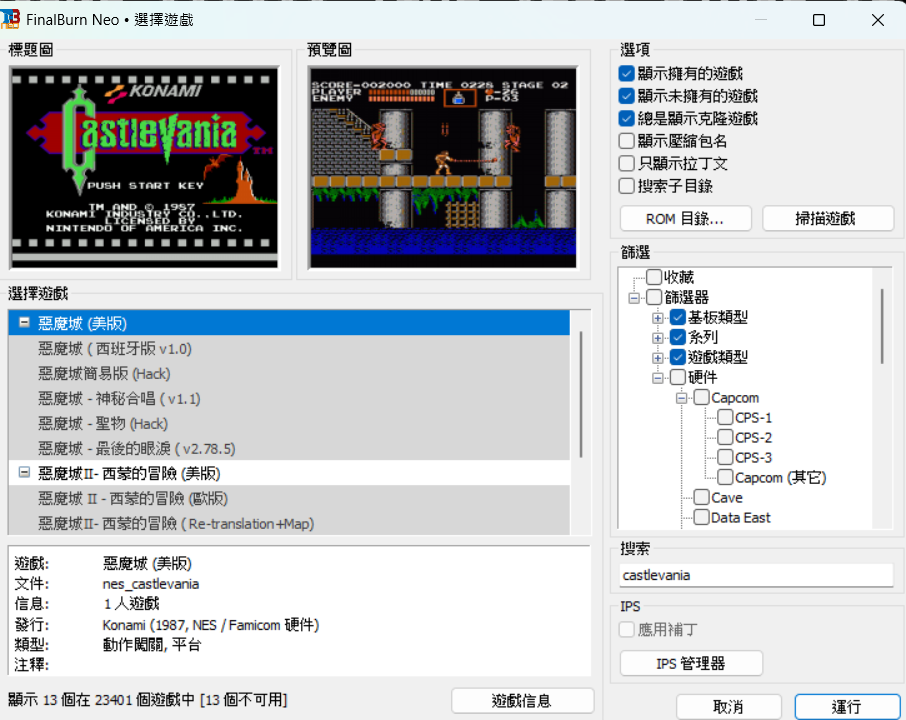Click 取消 to cancel
The image size is (906, 720).
pos(728,707)
